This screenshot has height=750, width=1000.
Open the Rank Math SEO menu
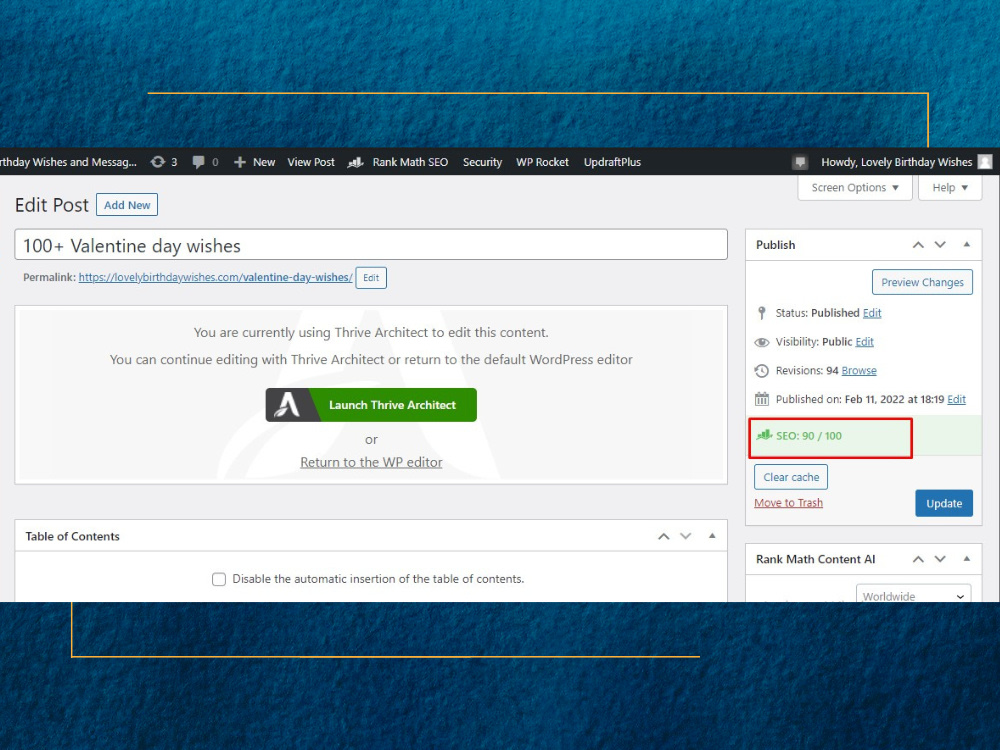(410, 162)
